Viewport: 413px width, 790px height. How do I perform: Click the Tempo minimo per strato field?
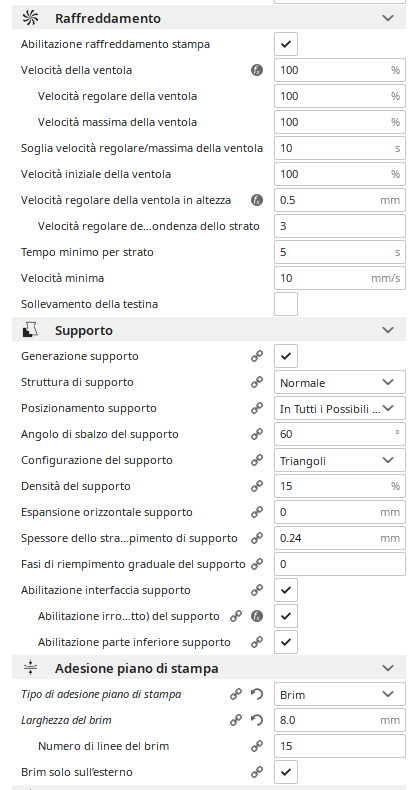point(339,252)
